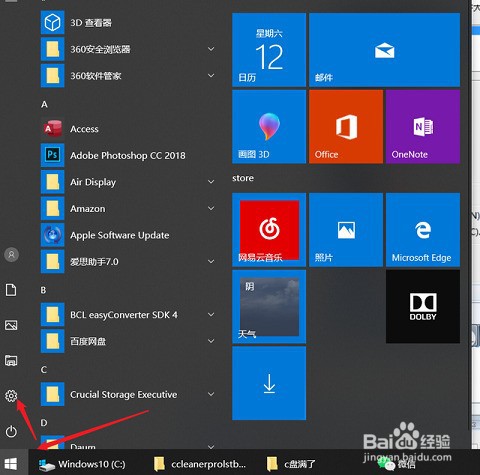Click letter A section header
Image resolution: width=480 pixels, height=475 pixels.
point(44,105)
